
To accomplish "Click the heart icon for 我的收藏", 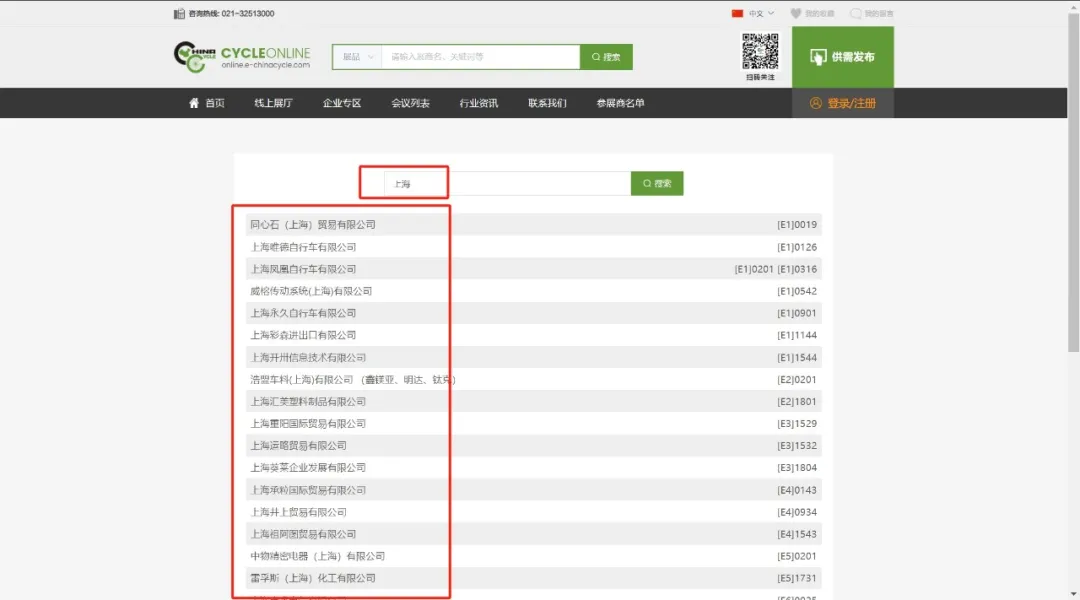I will pos(796,14).
